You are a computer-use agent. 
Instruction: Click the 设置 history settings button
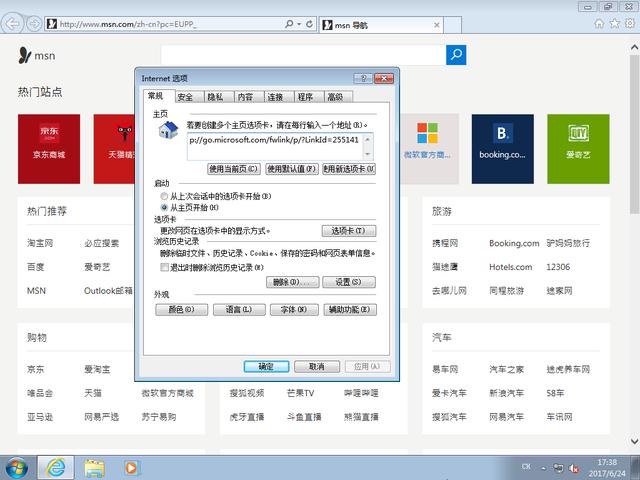click(349, 282)
